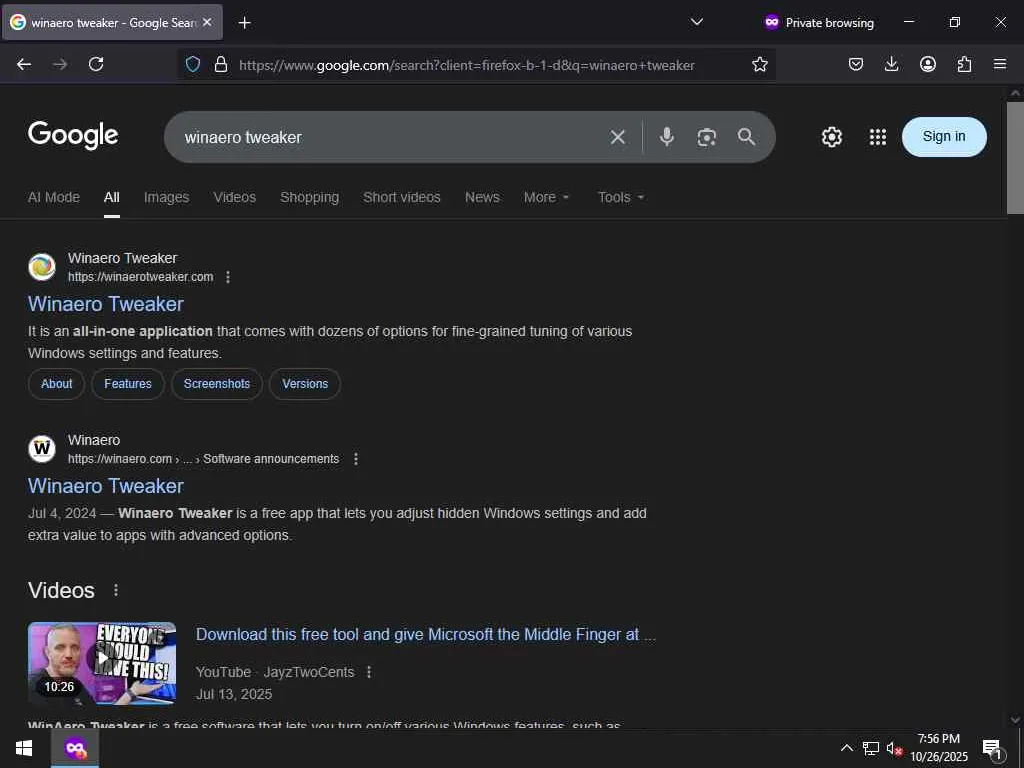
Task: Switch to Videos results tab
Action: [234, 197]
